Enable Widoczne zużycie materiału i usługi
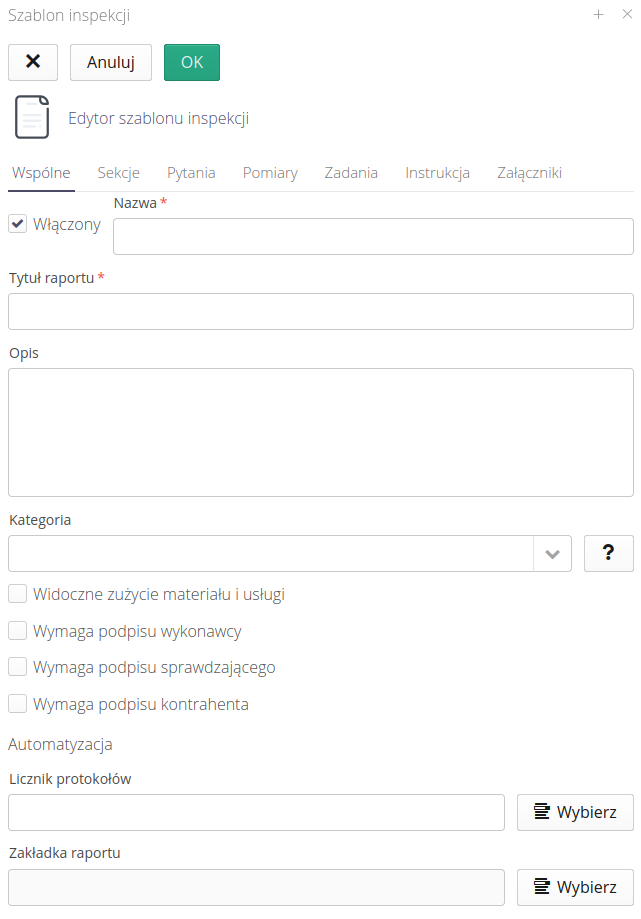The height and width of the screenshot is (919, 641). 18,594
